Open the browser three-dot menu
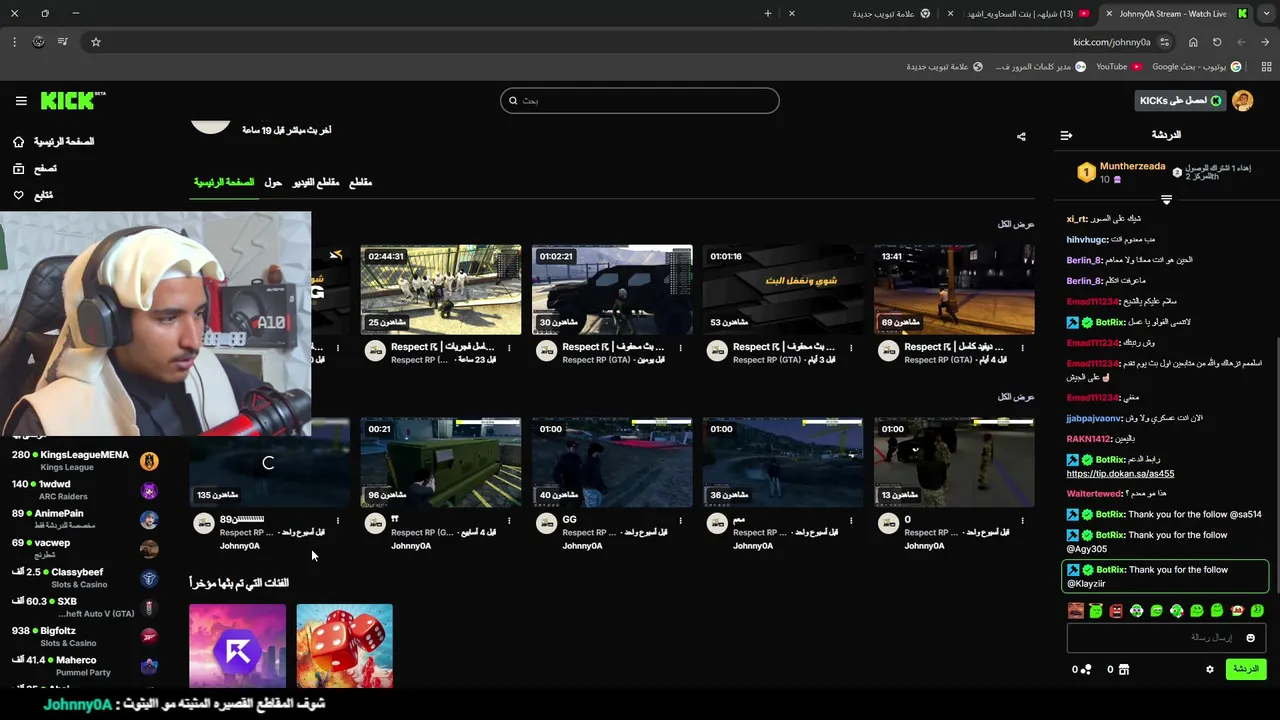 click(x=14, y=42)
